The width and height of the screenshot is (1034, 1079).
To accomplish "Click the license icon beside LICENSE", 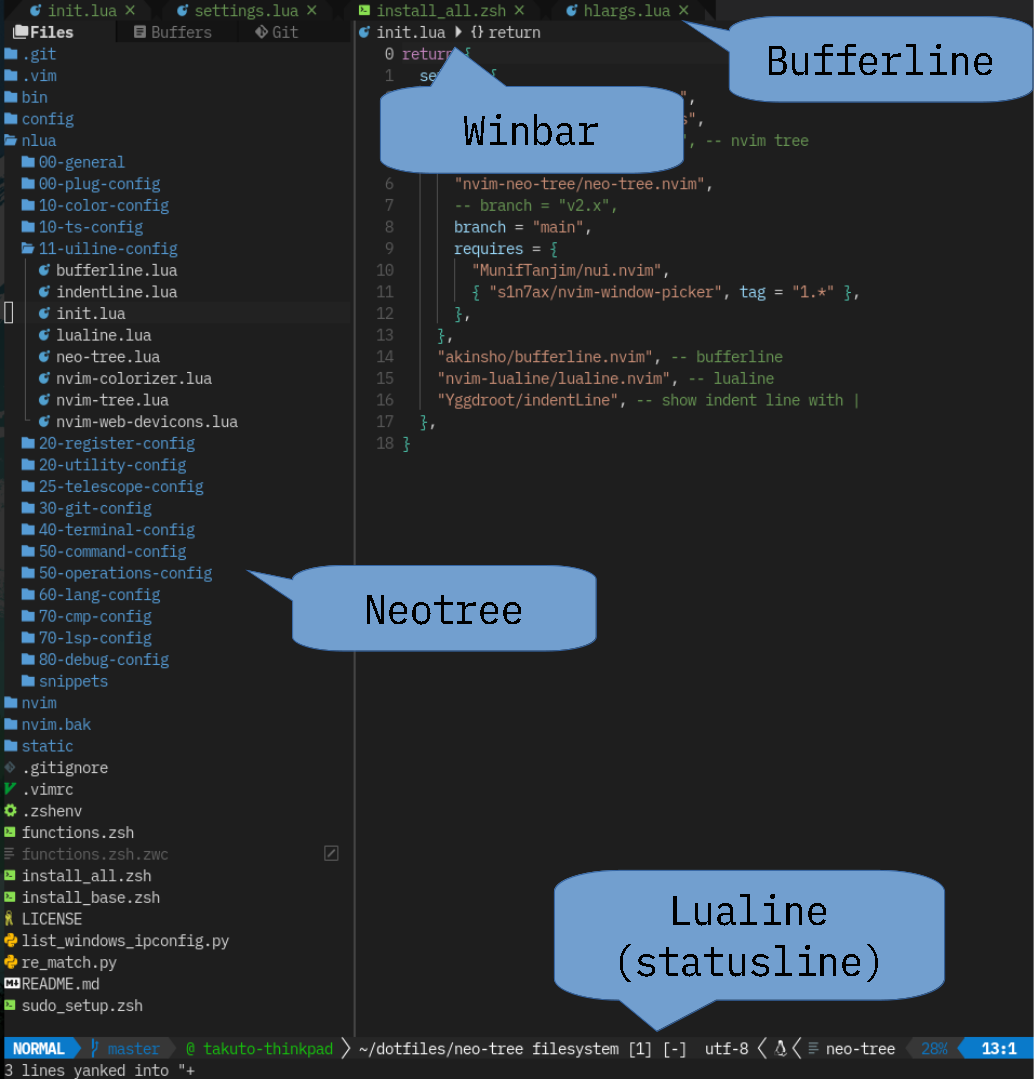I will point(10,919).
